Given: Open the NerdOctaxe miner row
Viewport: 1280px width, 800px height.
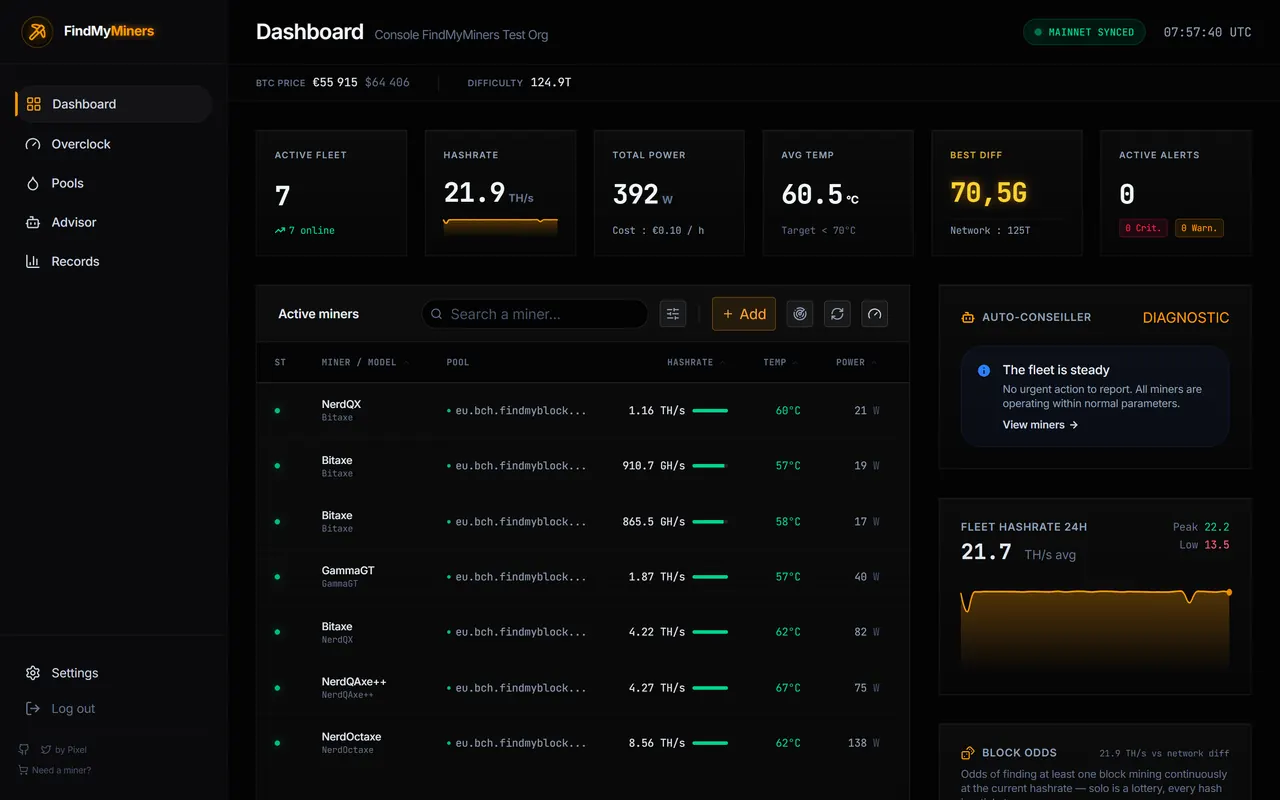Looking at the screenshot, I should click(x=582, y=743).
